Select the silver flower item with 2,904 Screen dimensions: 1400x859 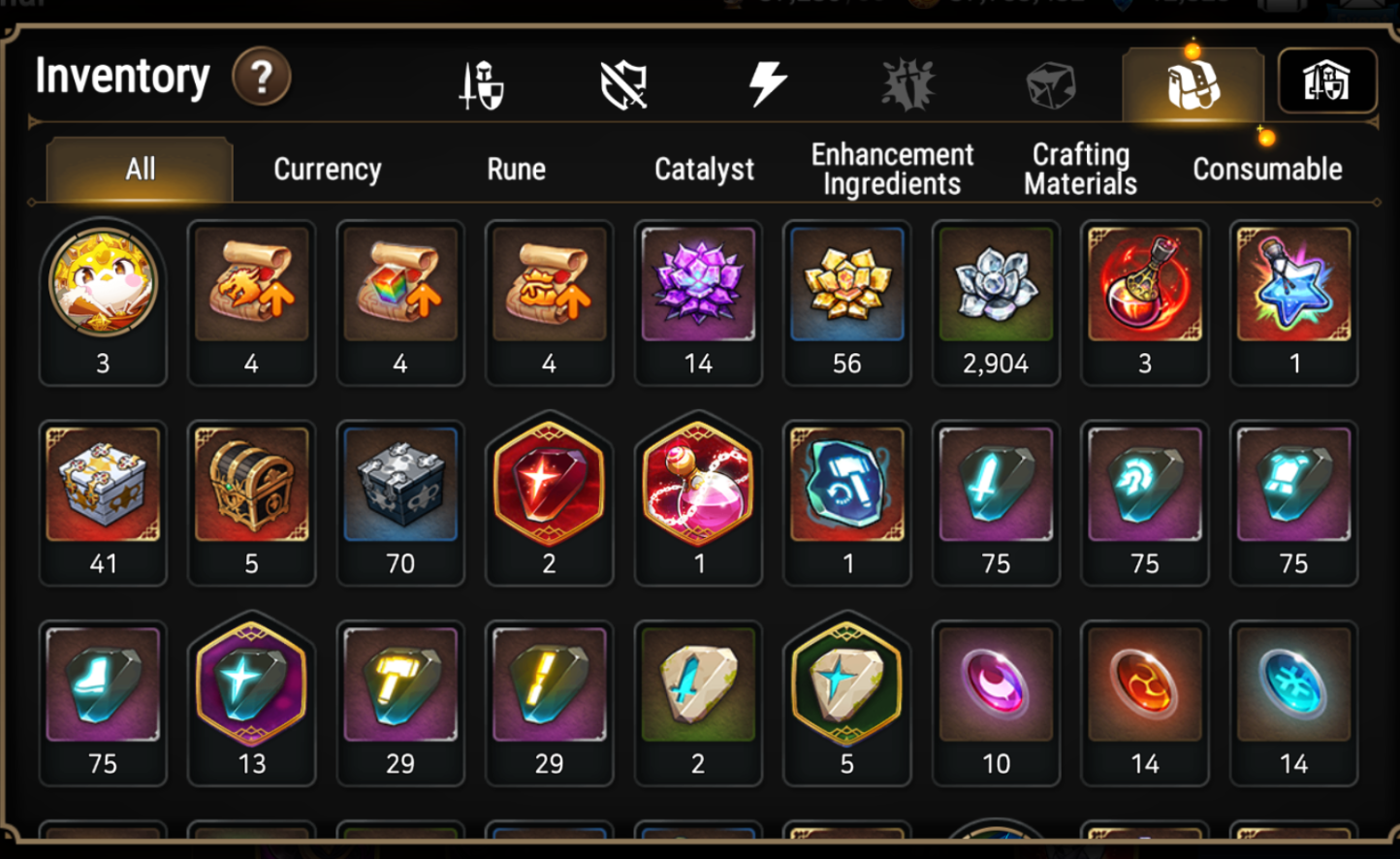point(996,302)
